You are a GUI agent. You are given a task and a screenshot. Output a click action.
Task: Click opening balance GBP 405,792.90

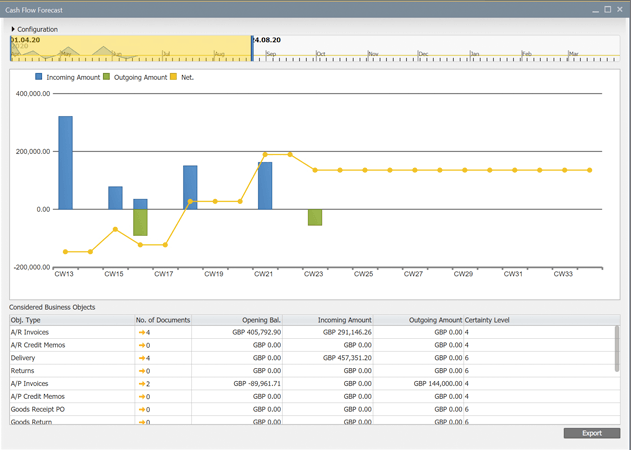(x=256, y=332)
